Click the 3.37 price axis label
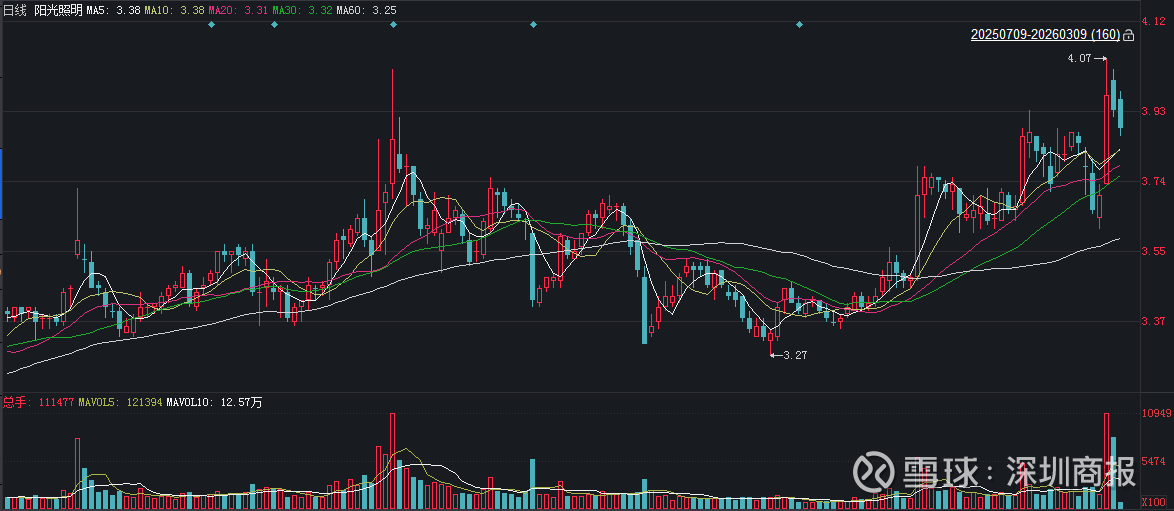The height and width of the screenshot is (511, 1174). (x=1153, y=321)
